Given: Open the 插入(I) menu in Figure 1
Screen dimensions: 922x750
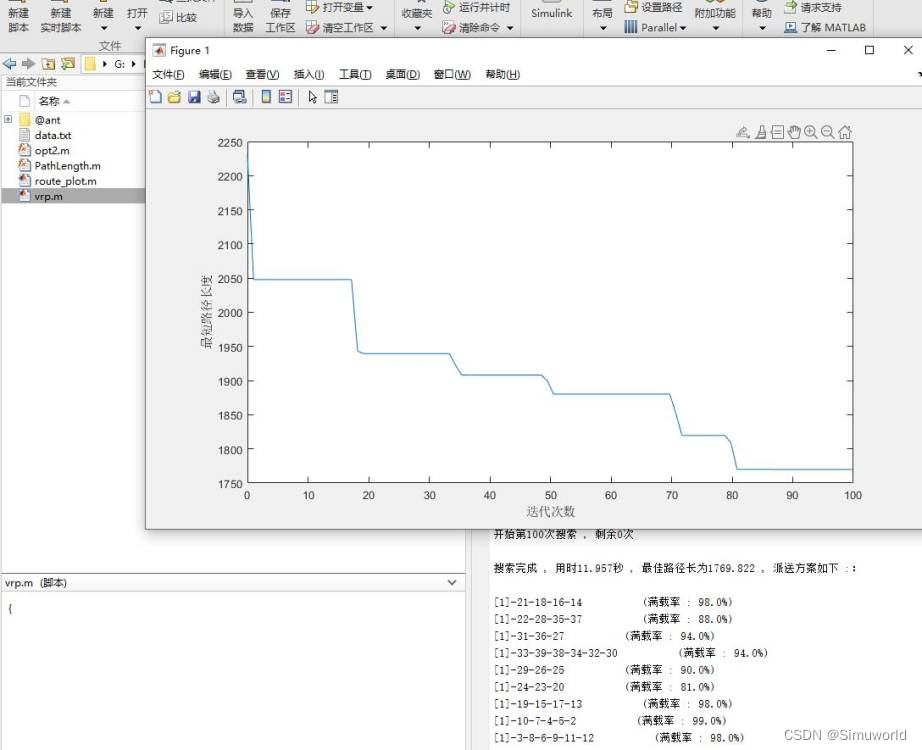Looking at the screenshot, I should coord(308,74).
